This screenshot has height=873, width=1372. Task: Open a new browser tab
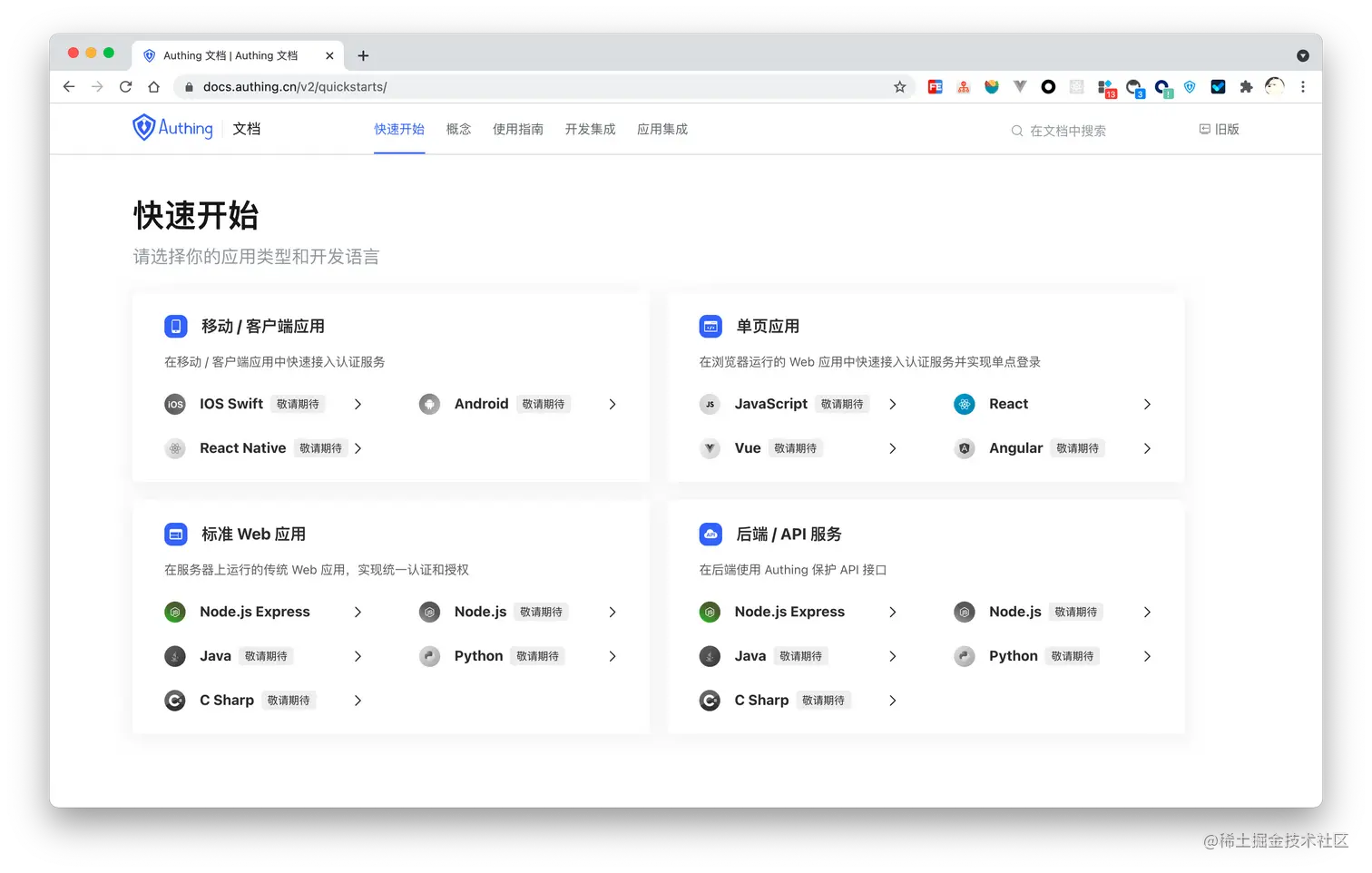[363, 55]
